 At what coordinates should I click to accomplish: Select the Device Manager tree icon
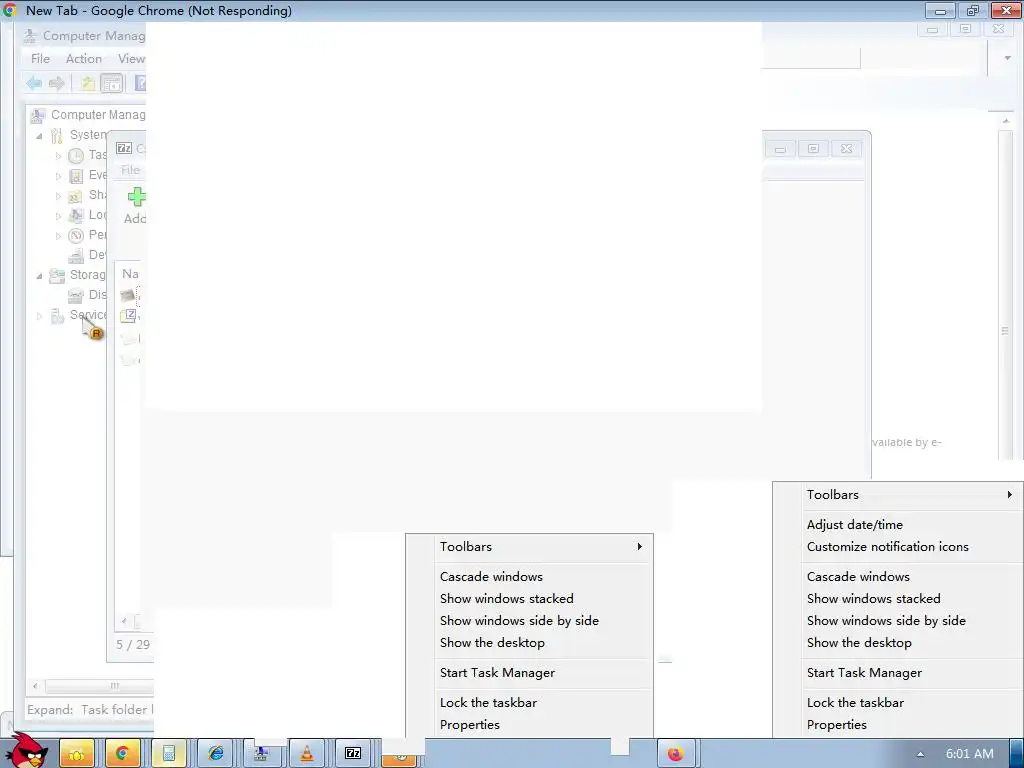(76, 255)
